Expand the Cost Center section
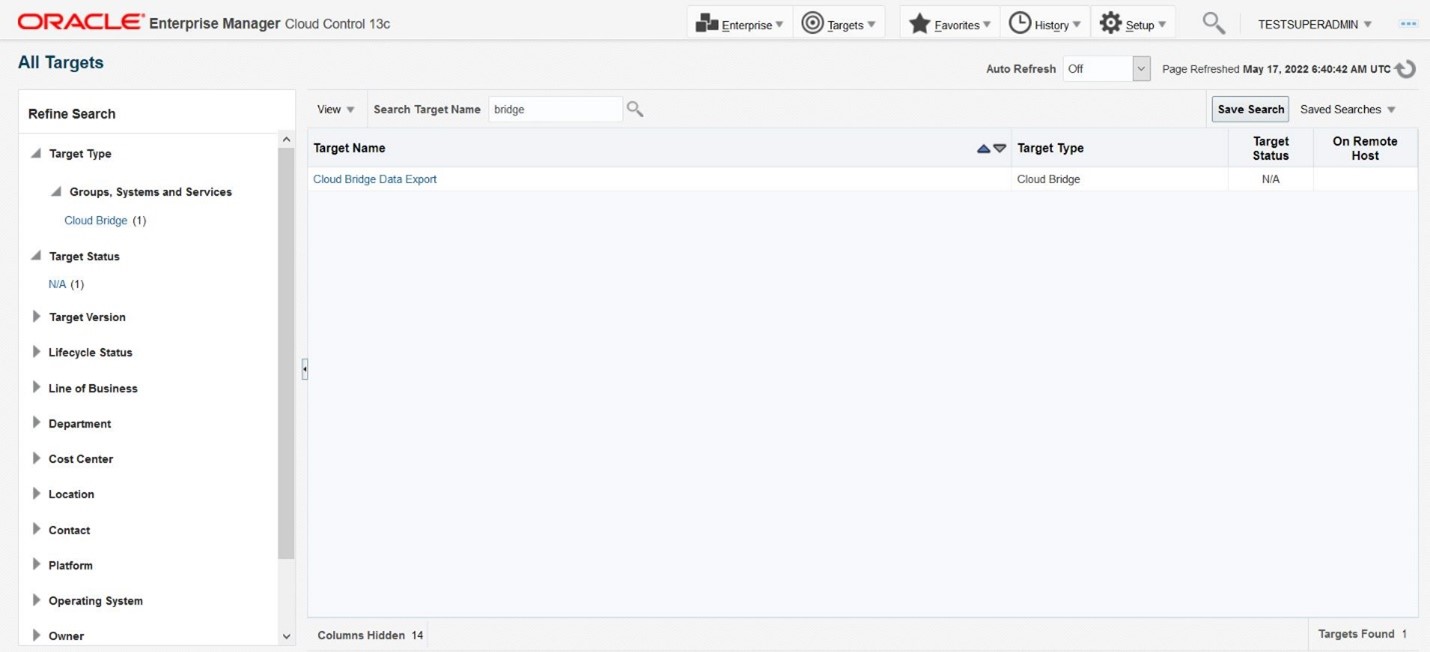The image size is (1430, 652). (x=37, y=458)
